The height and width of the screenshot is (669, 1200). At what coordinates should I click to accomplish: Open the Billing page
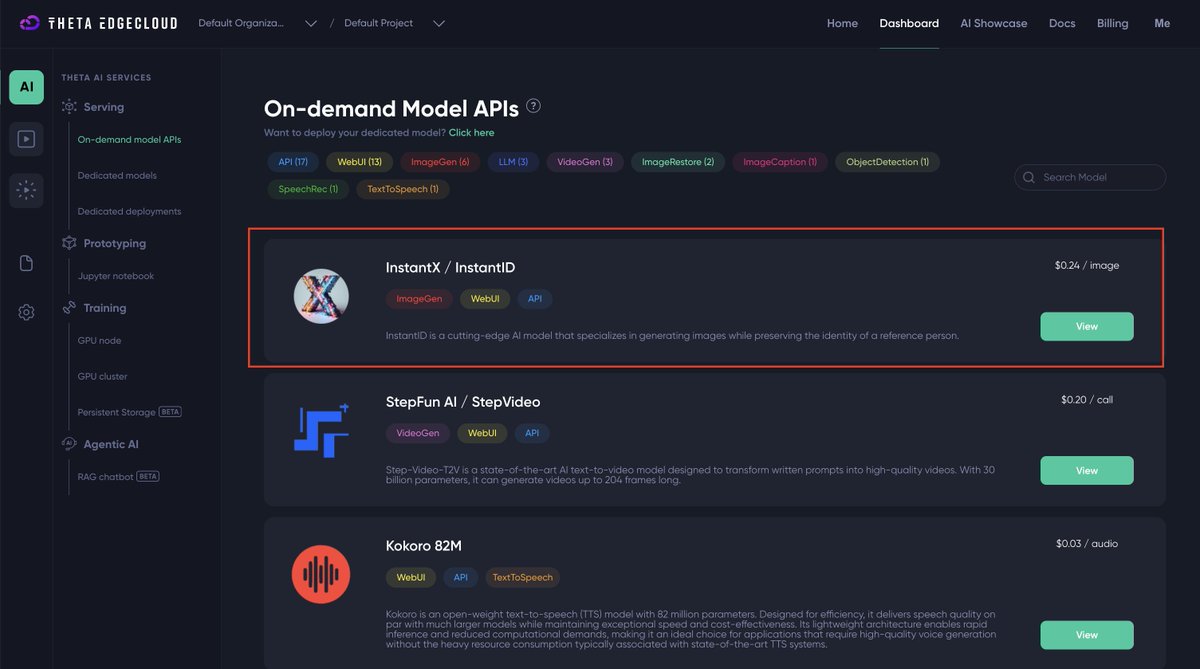pyautogui.click(x=1112, y=23)
